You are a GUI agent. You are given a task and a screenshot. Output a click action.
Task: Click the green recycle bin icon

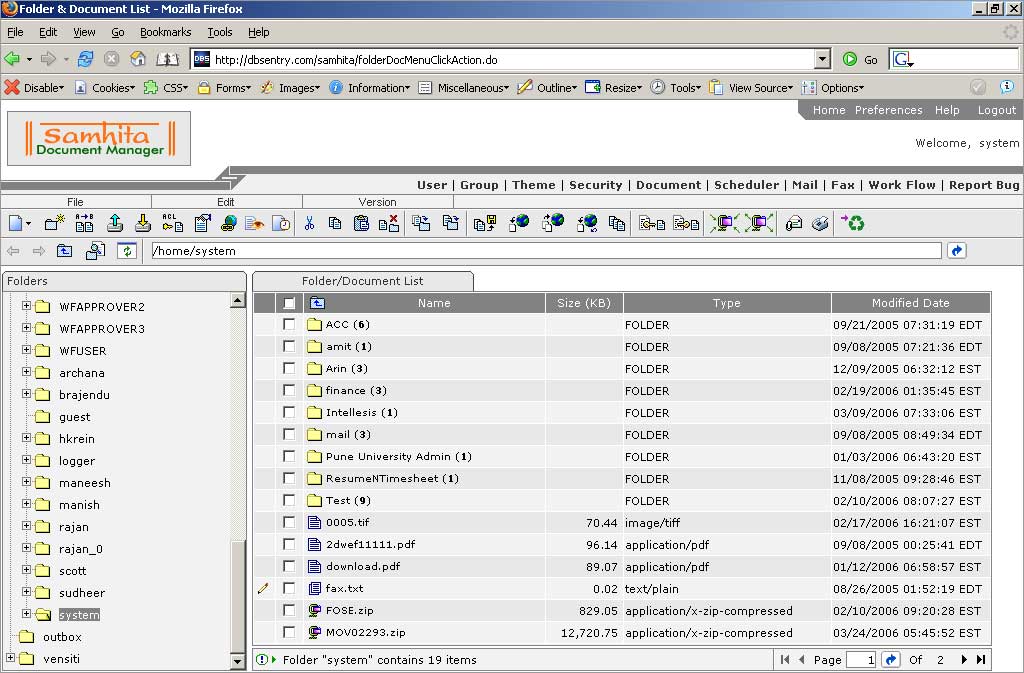coord(852,223)
